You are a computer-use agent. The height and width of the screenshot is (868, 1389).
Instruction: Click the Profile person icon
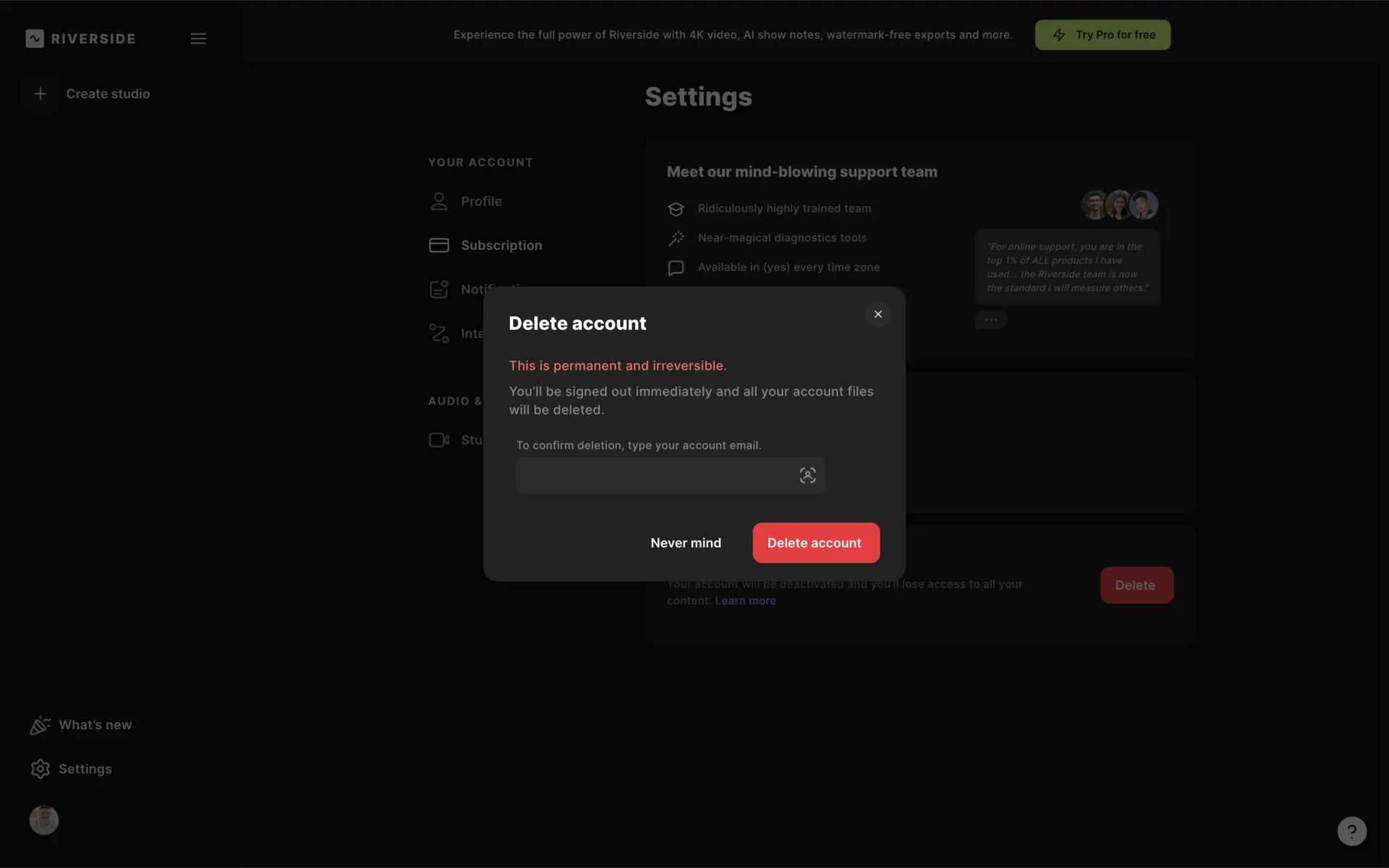click(439, 201)
